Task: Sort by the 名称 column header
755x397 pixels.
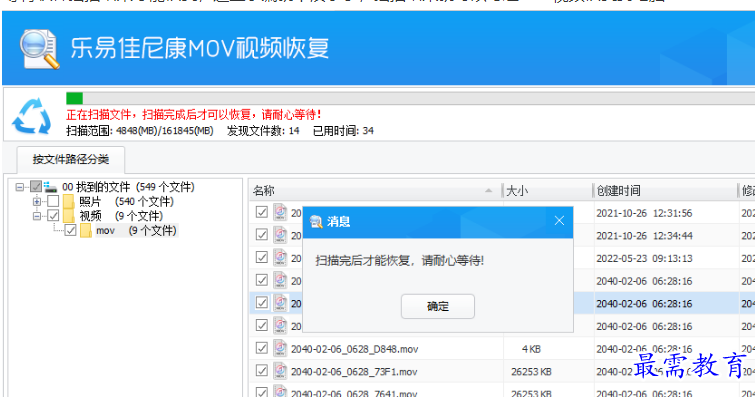Action: (376, 191)
